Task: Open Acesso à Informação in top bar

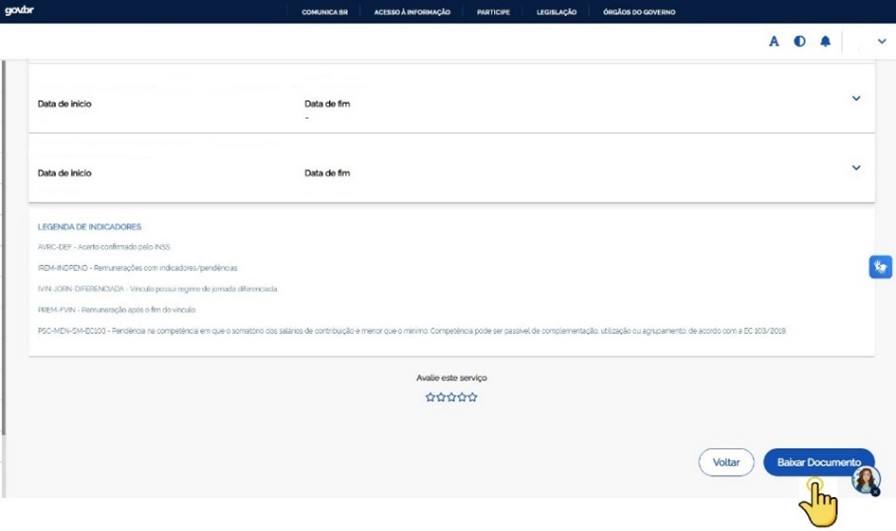Action: coord(412,12)
